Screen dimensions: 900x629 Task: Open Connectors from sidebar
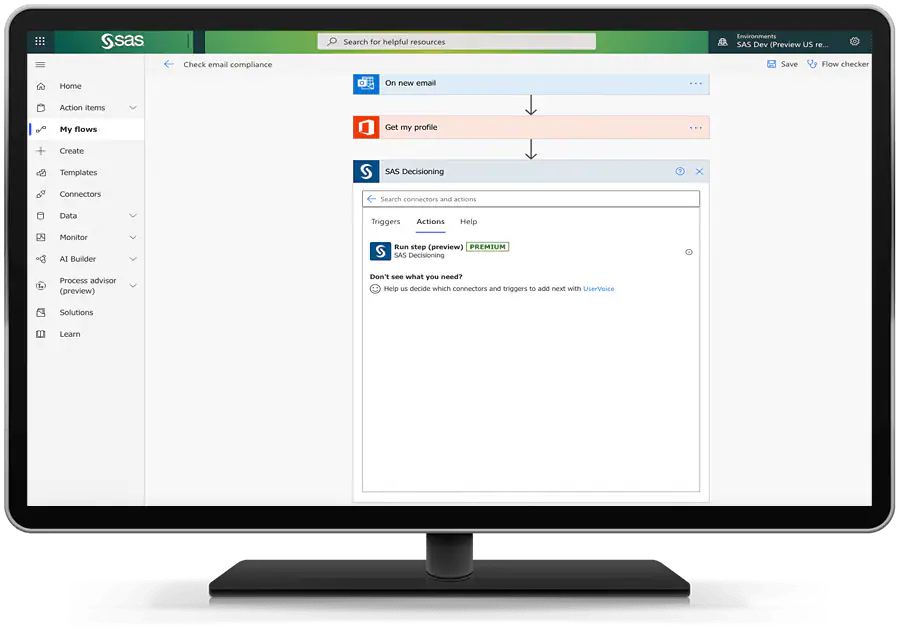(x=80, y=194)
